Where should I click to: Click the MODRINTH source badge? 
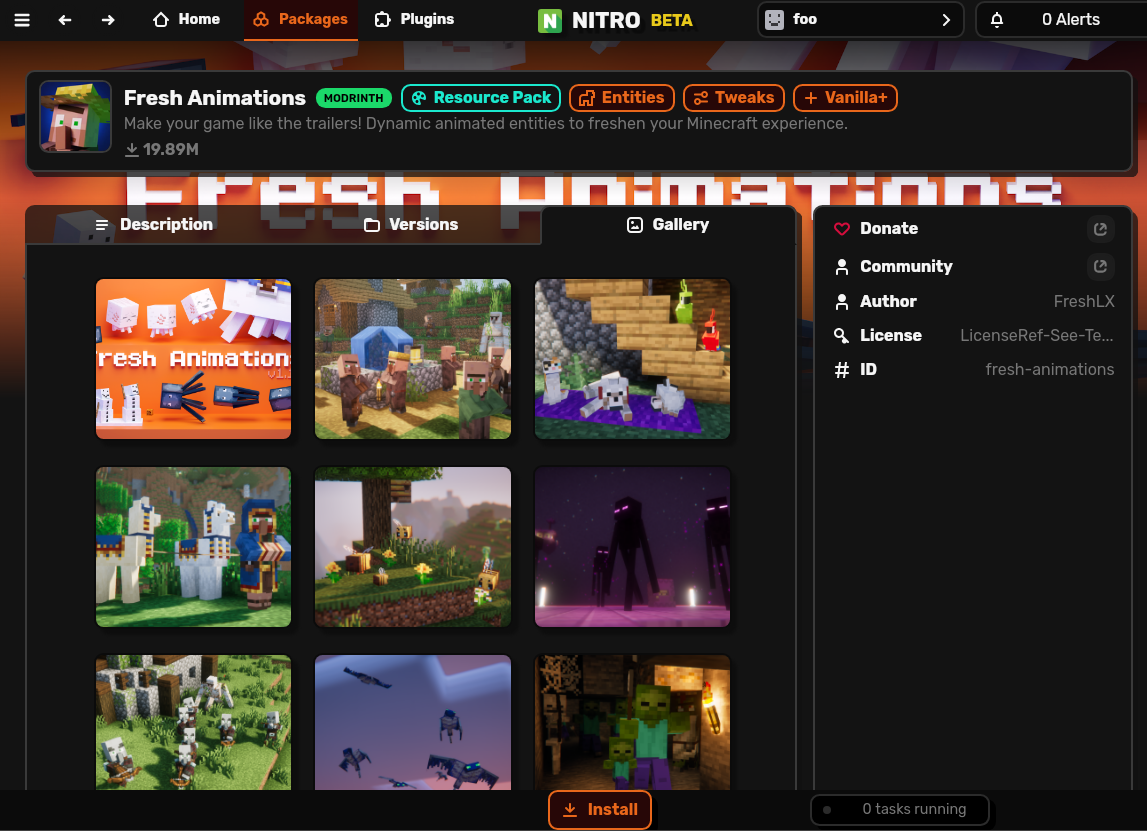point(353,98)
